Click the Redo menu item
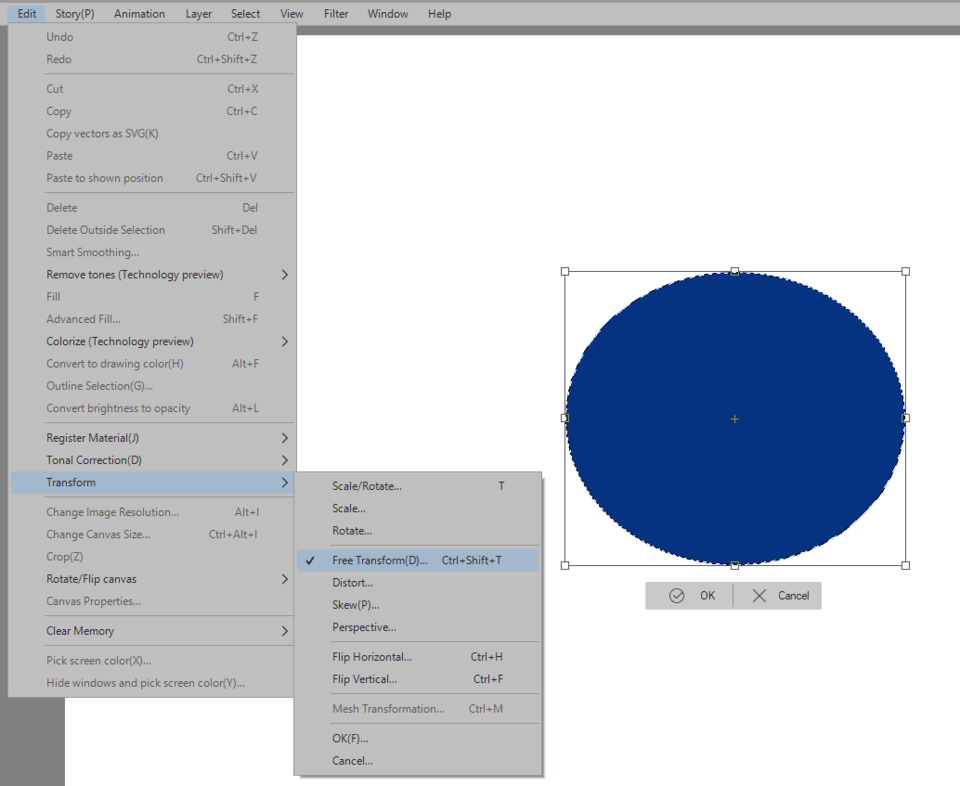 tap(152, 59)
